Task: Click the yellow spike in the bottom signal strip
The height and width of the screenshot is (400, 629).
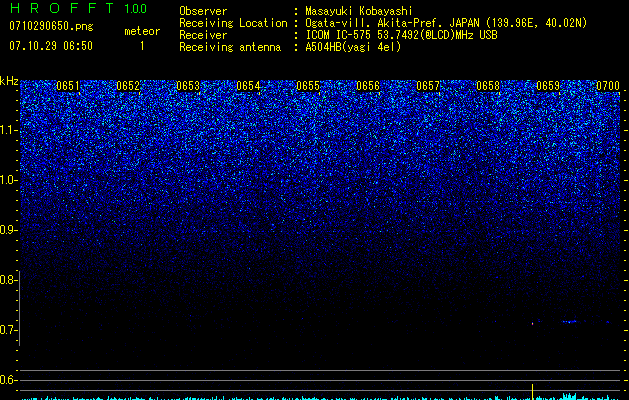Action: coord(532,392)
